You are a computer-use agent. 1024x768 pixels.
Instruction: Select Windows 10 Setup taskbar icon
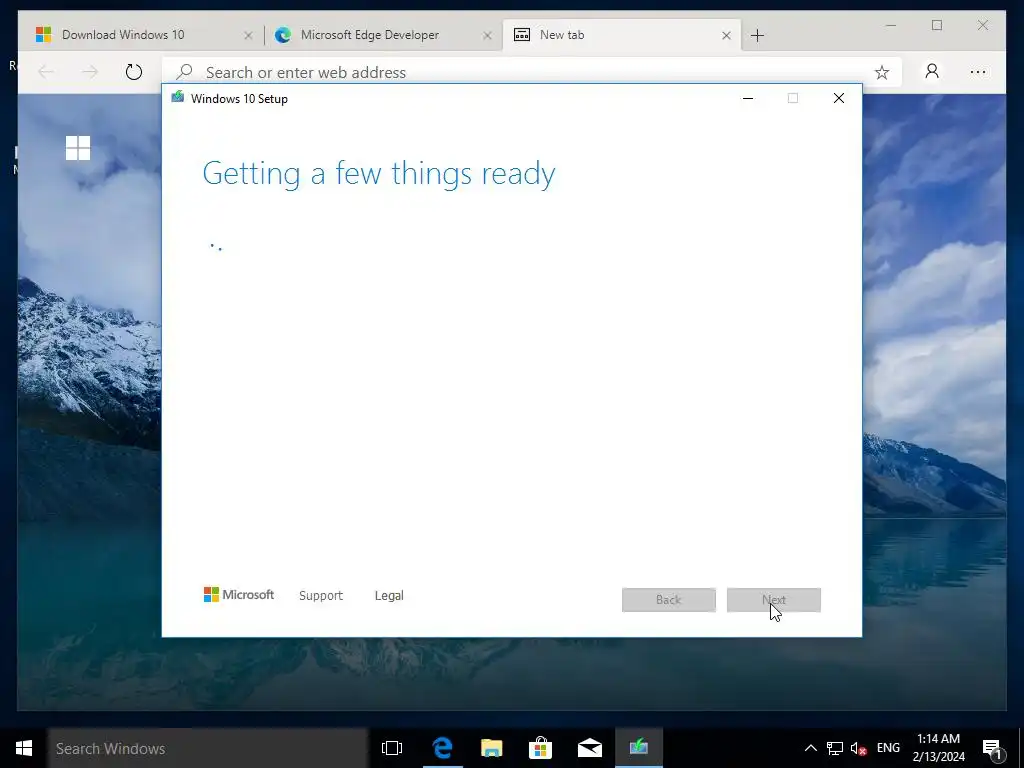pos(639,748)
